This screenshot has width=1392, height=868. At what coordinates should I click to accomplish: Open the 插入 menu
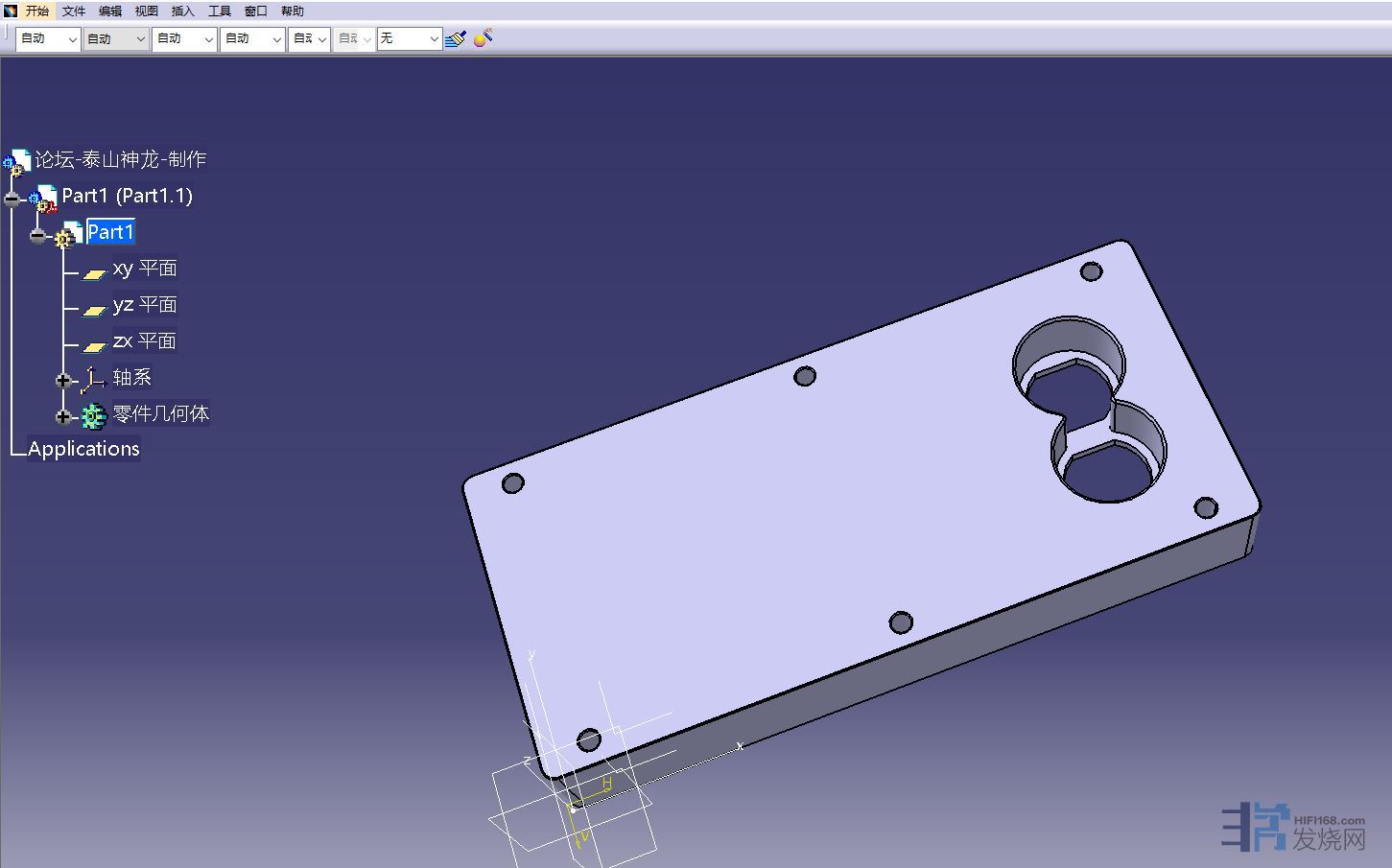[182, 12]
